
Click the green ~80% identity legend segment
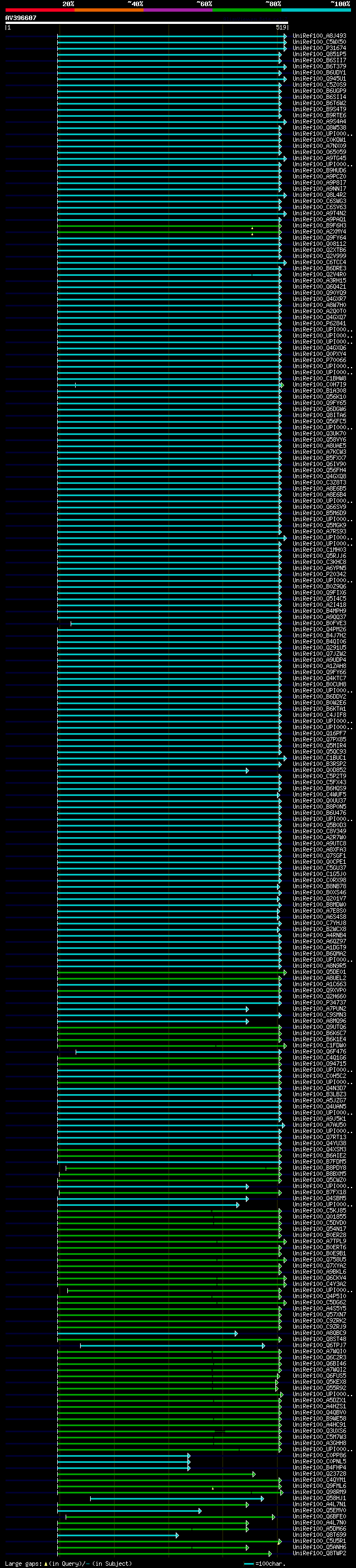pyautogui.click(x=247, y=10)
